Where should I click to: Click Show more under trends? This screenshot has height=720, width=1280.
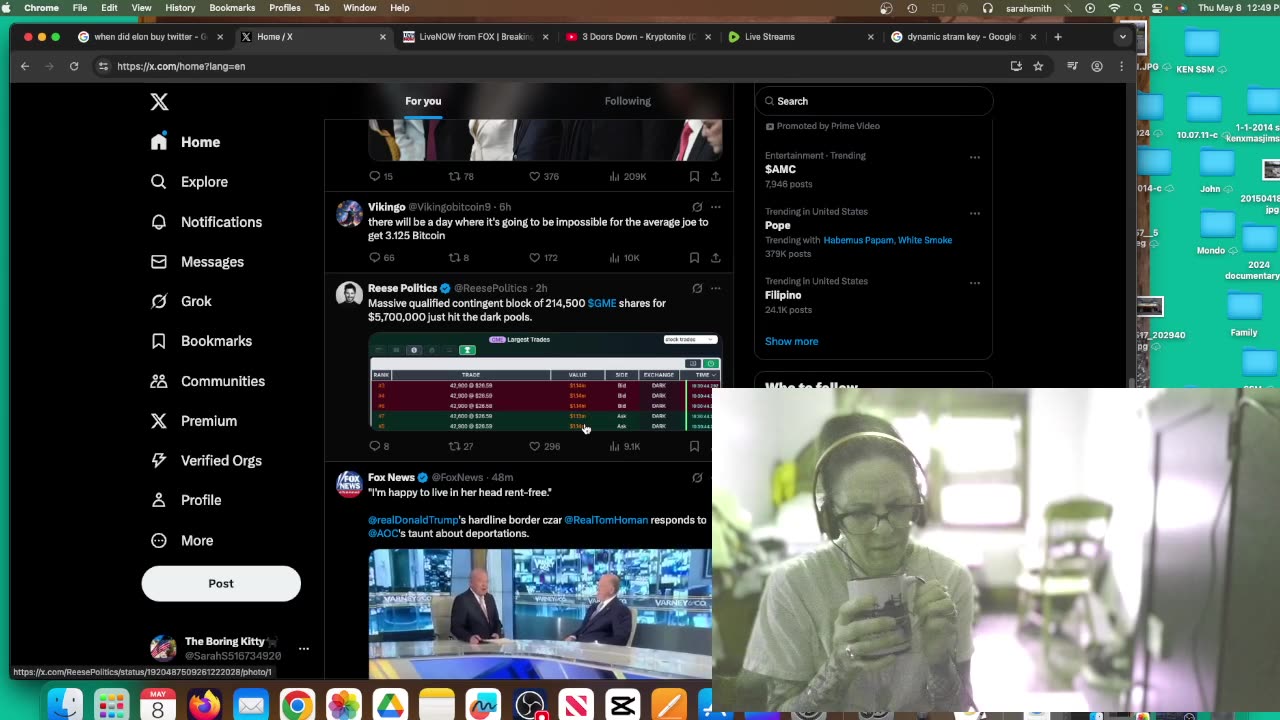click(791, 341)
